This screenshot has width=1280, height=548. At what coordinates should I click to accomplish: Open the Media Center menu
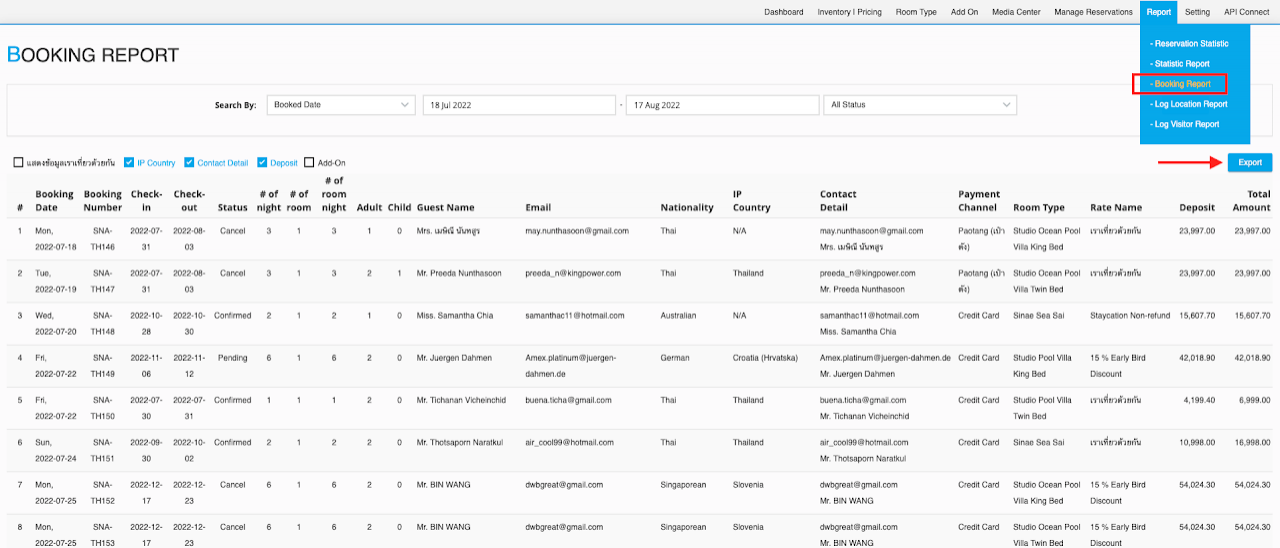(1016, 12)
